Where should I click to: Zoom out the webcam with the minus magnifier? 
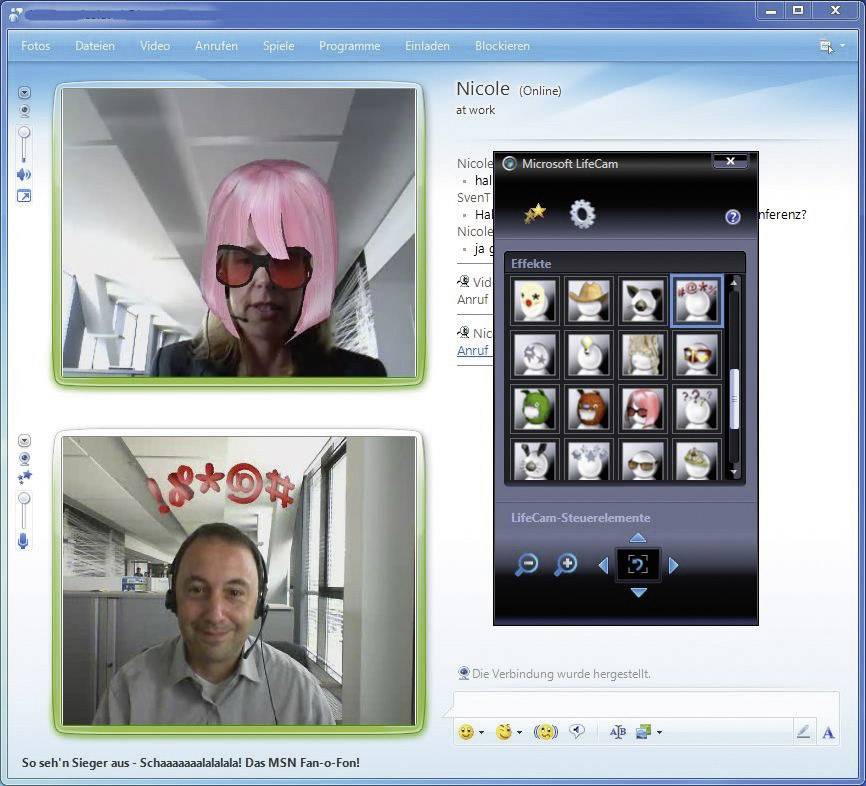tap(527, 565)
